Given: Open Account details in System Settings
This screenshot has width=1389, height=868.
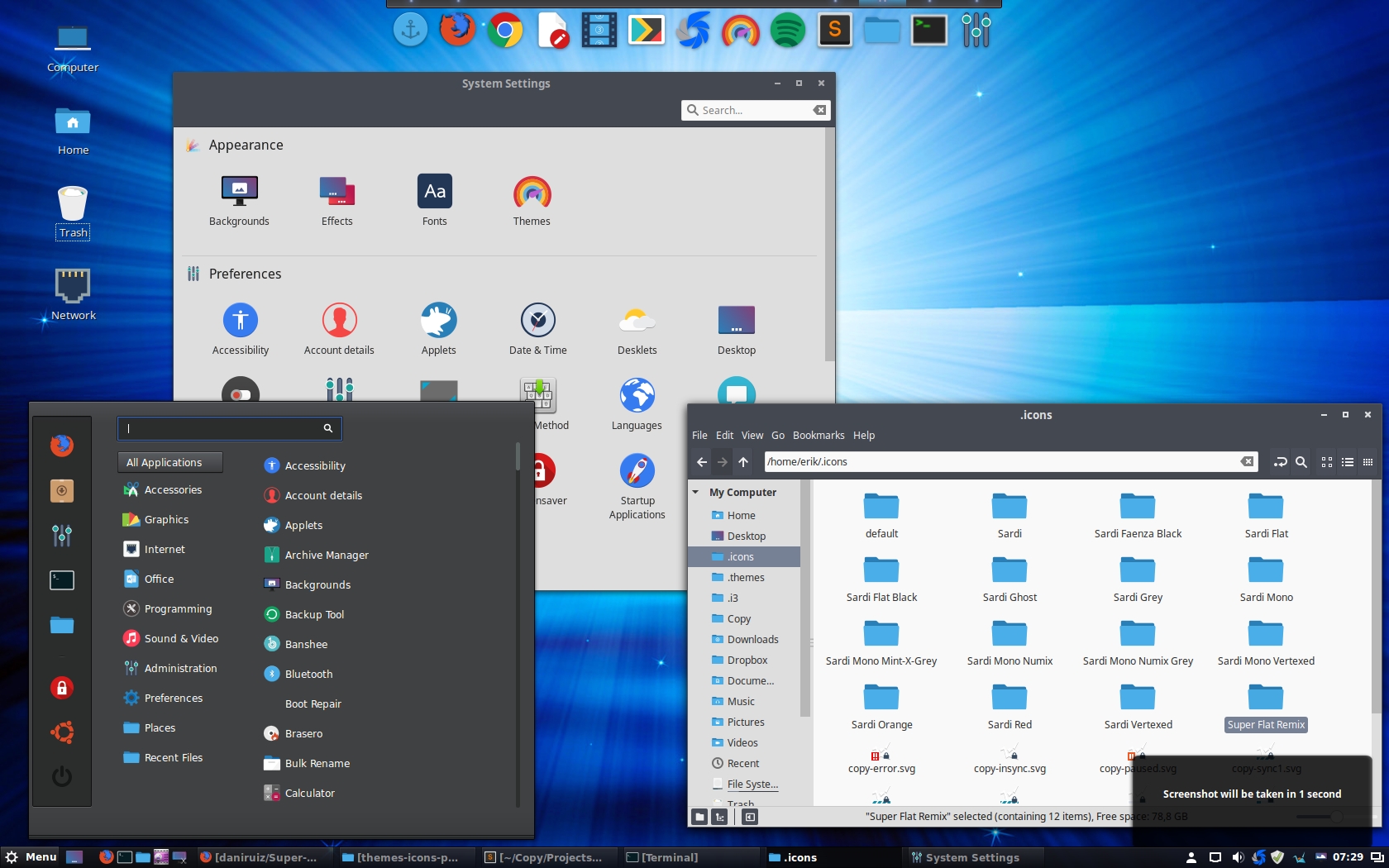Looking at the screenshot, I should pyautogui.click(x=339, y=329).
